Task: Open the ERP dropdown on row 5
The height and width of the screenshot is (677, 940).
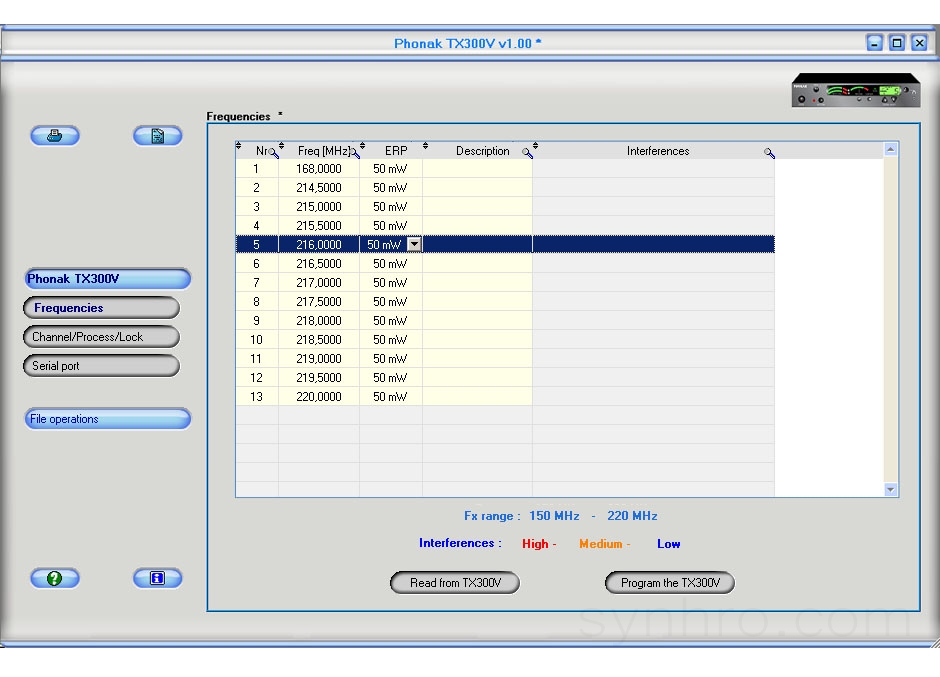Action: [414, 244]
